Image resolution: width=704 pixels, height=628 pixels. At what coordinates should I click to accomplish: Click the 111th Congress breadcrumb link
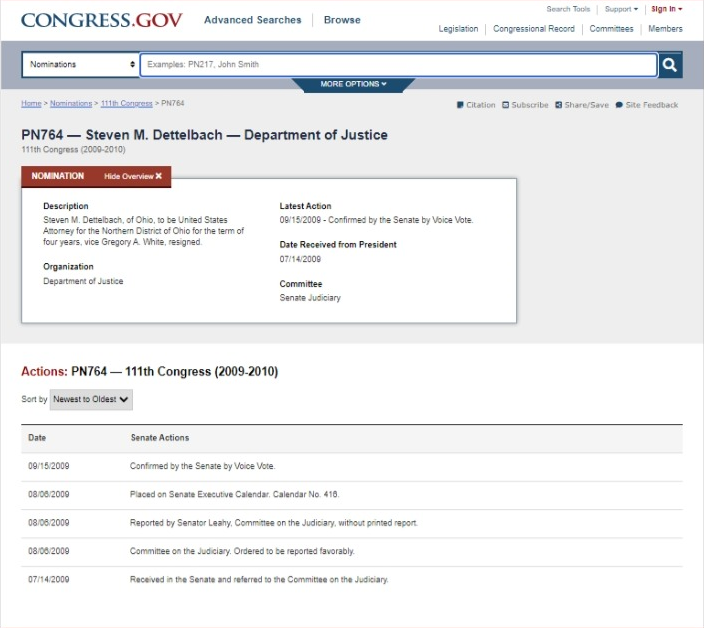pos(127,103)
